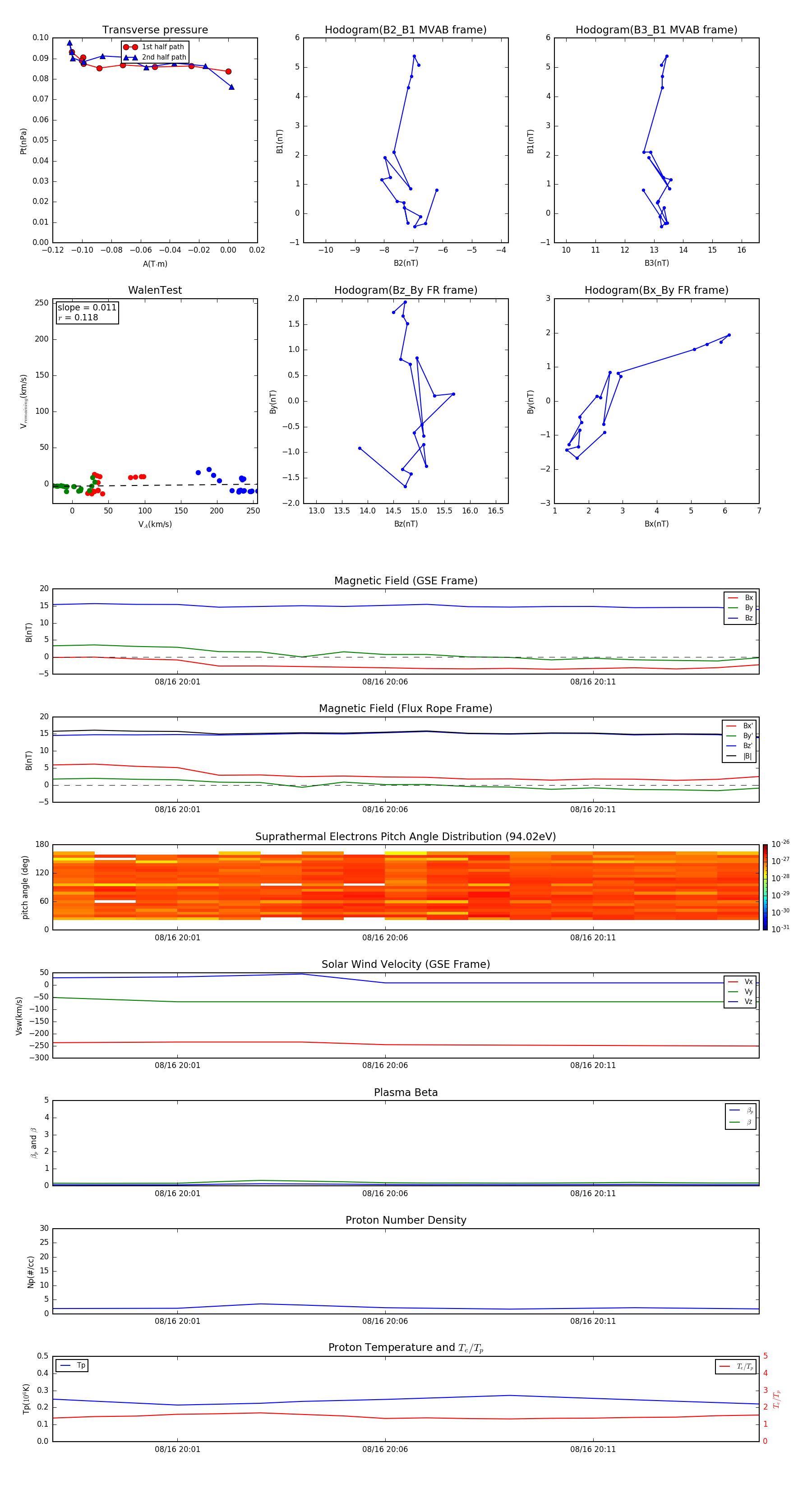Image resolution: width=812 pixels, height=1489 pixels.
Task: Click the 'B3(nT)' x-axis label
Action: (x=656, y=263)
